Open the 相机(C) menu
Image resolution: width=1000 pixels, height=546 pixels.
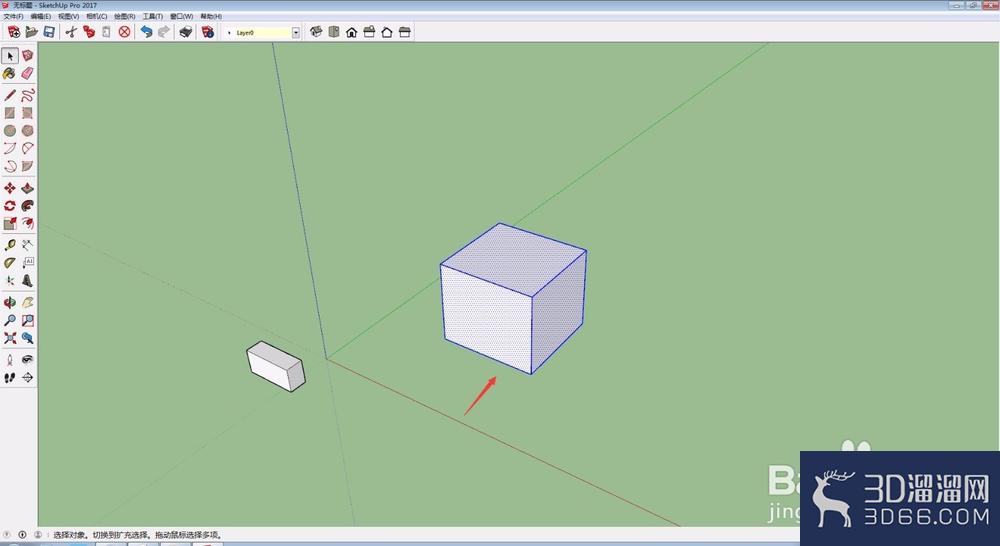pos(96,17)
